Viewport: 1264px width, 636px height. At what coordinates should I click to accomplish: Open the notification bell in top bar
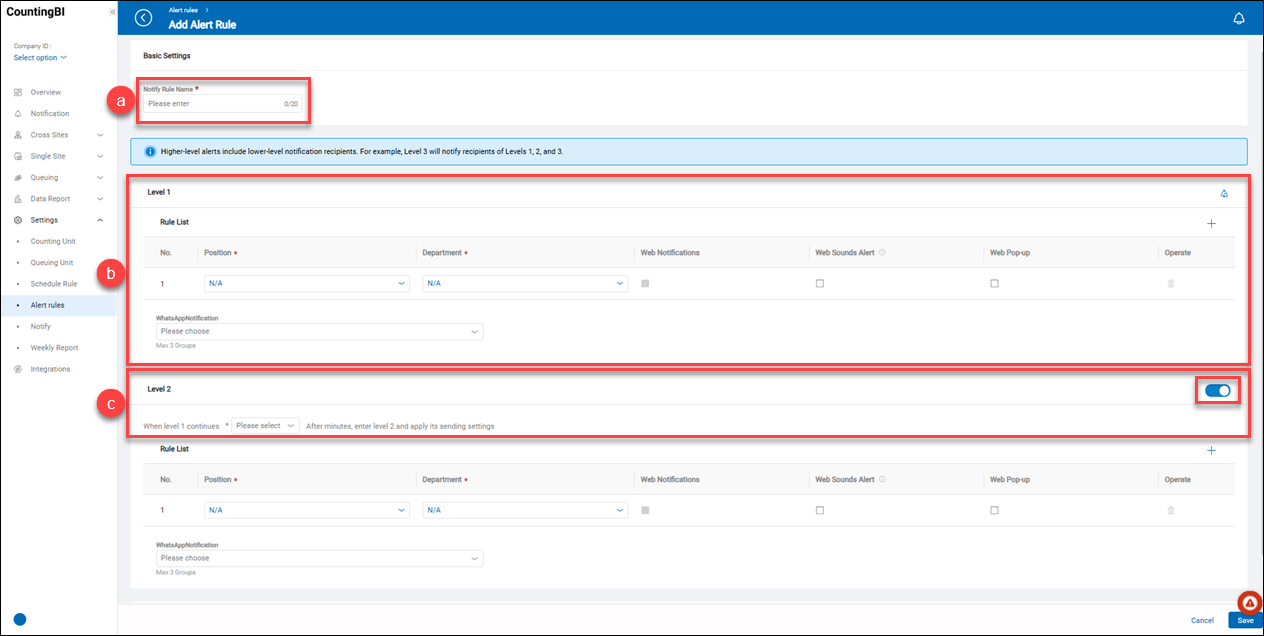coord(1239,18)
